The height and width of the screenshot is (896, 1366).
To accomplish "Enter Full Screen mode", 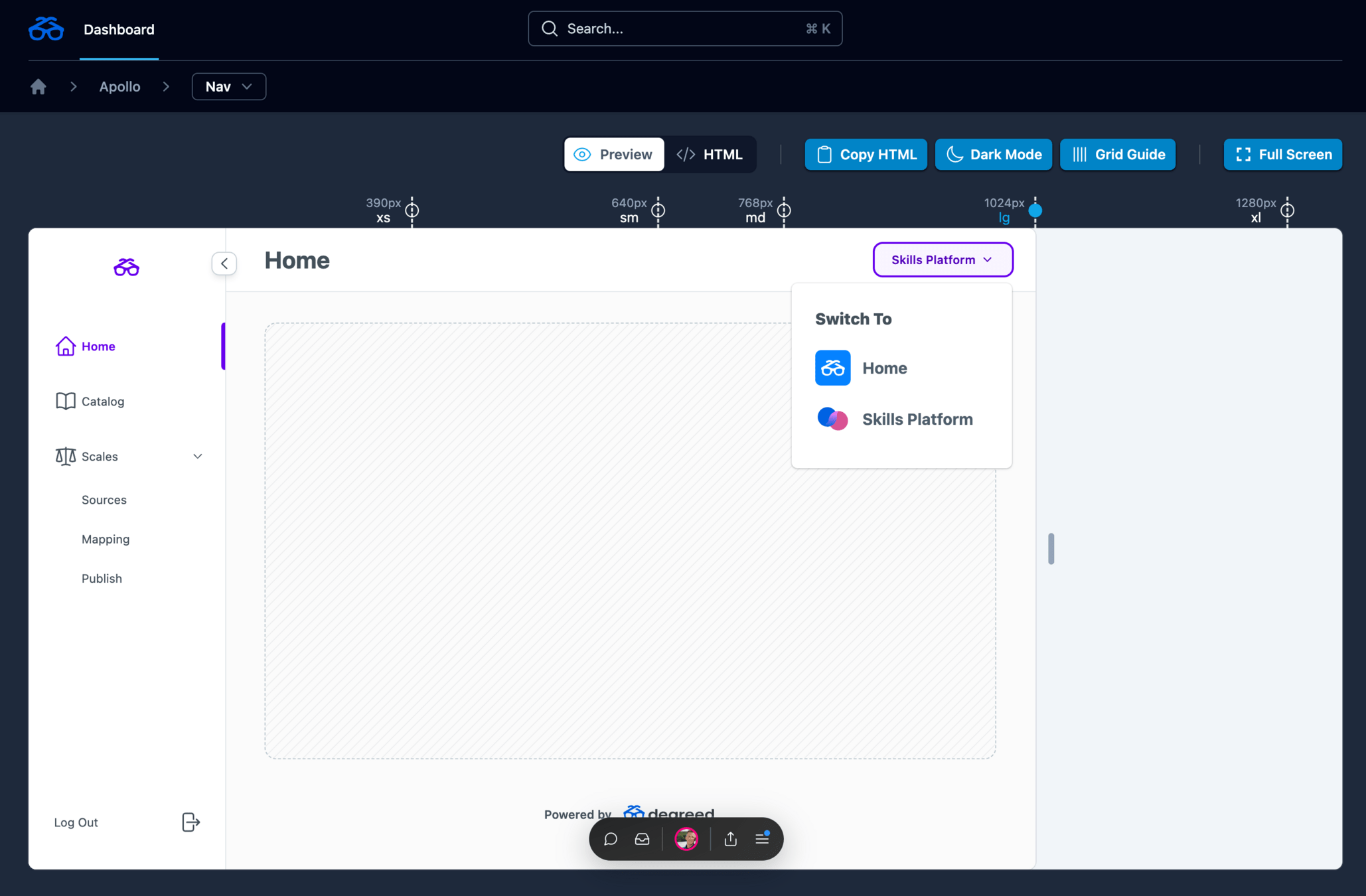I will [1282, 155].
